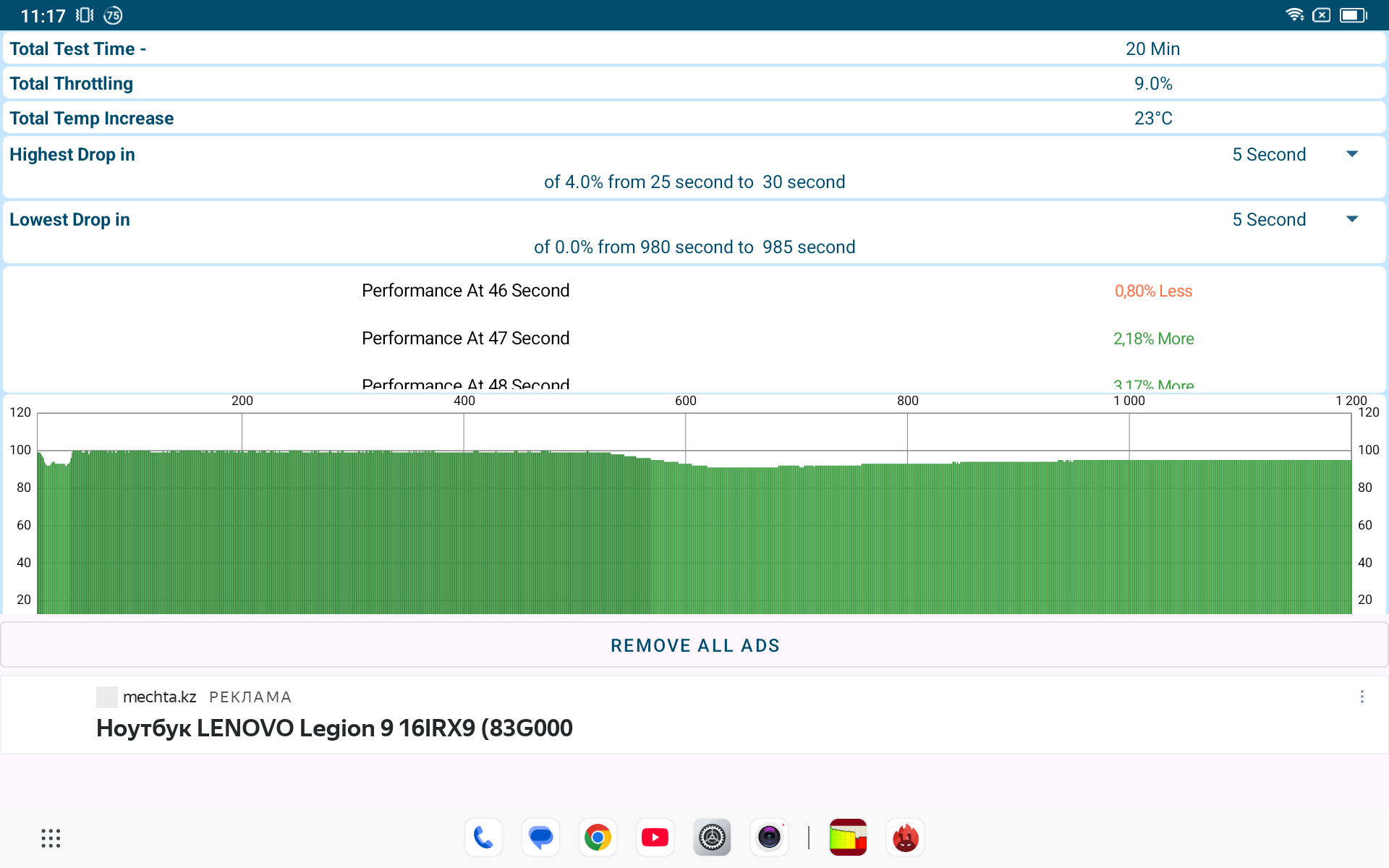Open the Lenovo Legion 9 ad headline
This screenshot has width=1389, height=868.
[x=334, y=728]
